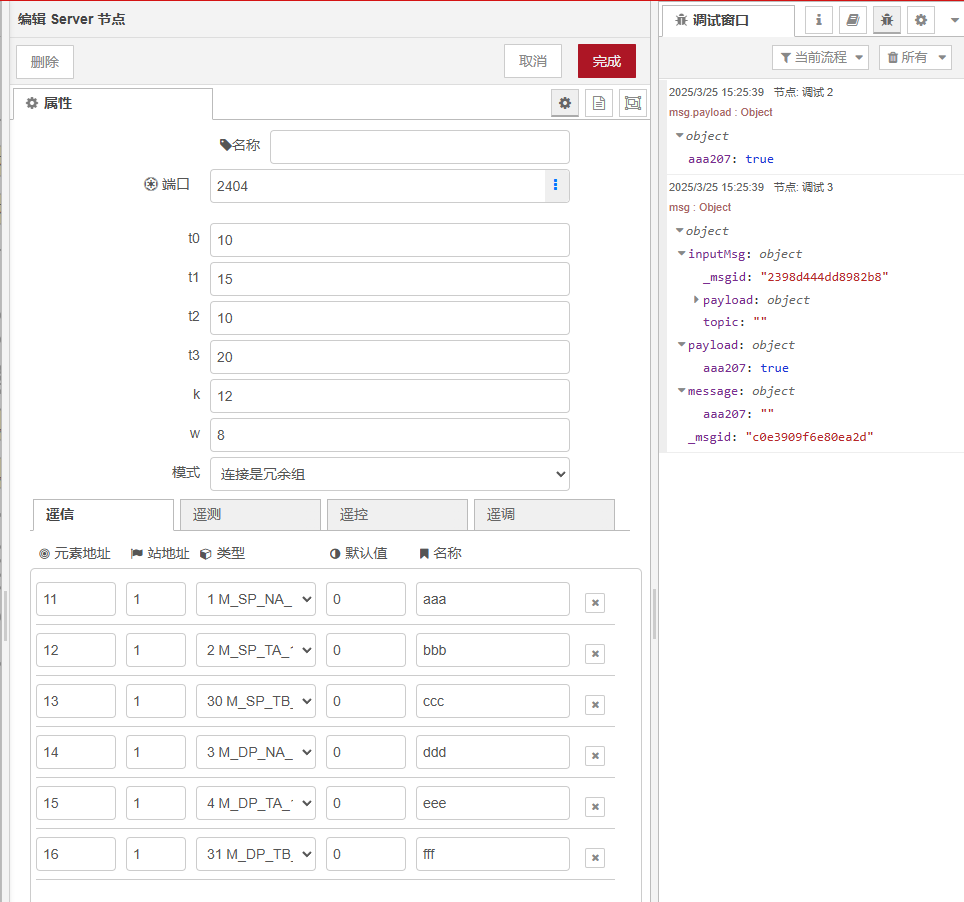The height and width of the screenshot is (902, 964).
Task: Open the node help book icon
Action: (x=852, y=20)
